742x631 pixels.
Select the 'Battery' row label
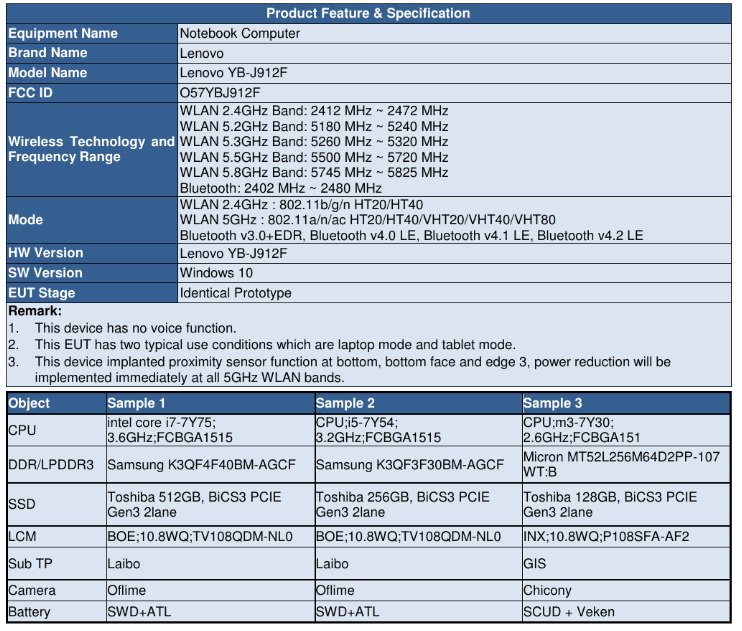click(57, 612)
